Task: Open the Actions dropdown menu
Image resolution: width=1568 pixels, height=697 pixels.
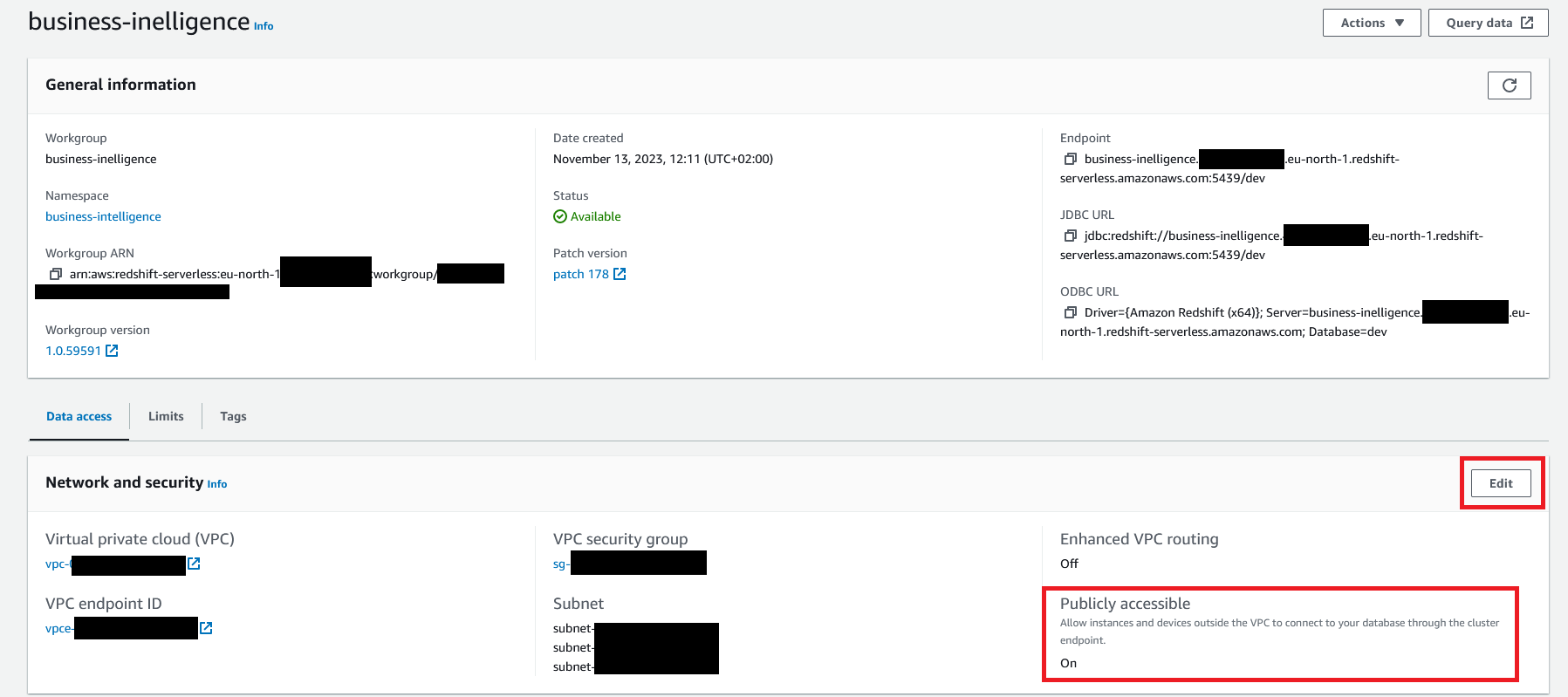Action: (x=1372, y=23)
